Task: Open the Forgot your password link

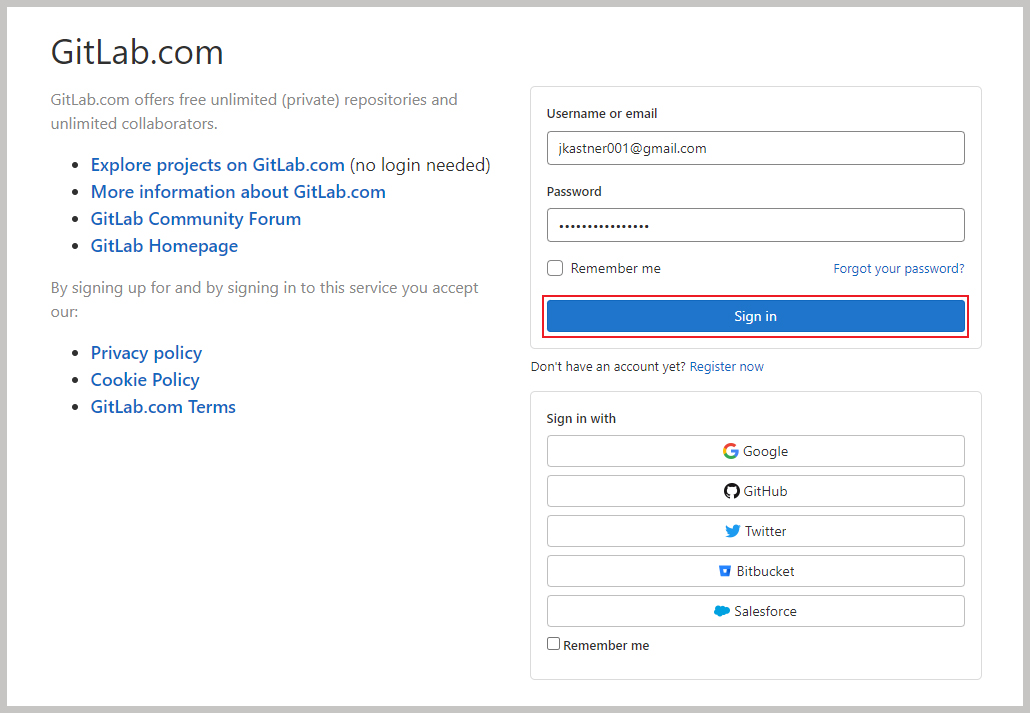Action: [x=899, y=268]
